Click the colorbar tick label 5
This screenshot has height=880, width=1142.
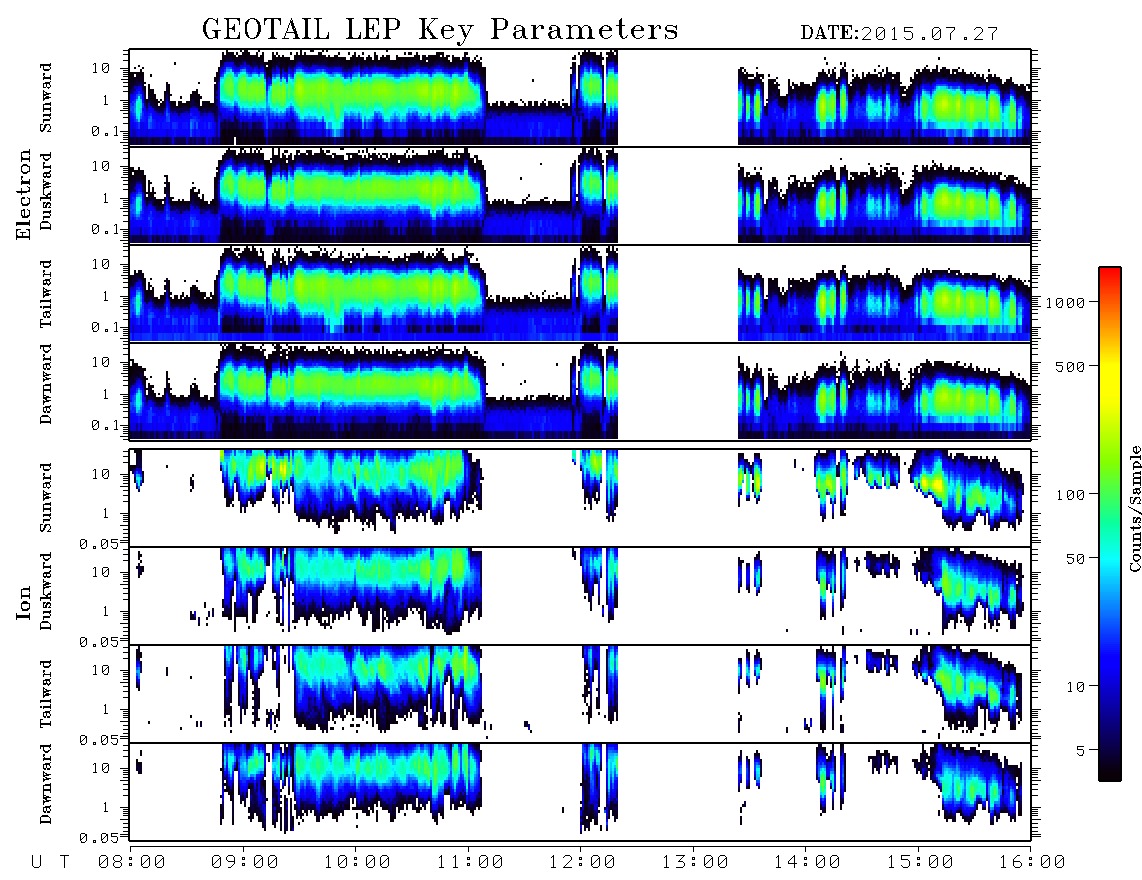(1080, 750)
